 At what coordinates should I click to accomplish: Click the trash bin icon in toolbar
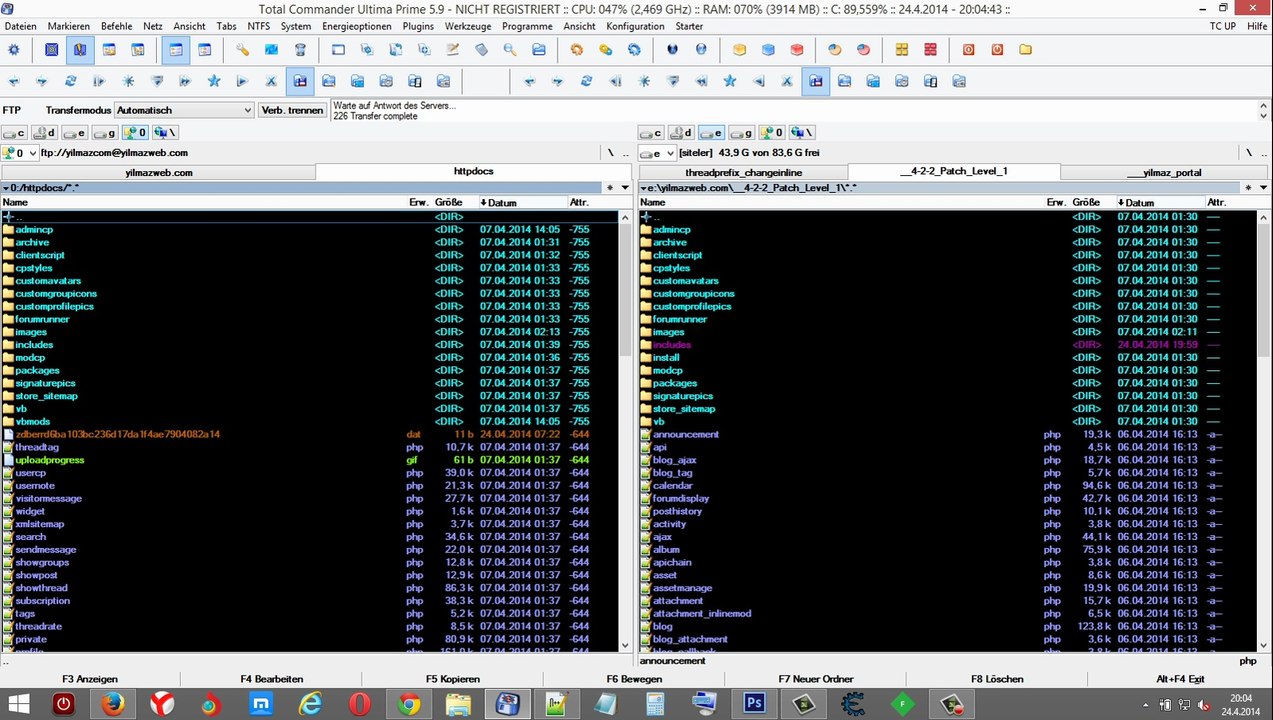[x=300, y=49]
